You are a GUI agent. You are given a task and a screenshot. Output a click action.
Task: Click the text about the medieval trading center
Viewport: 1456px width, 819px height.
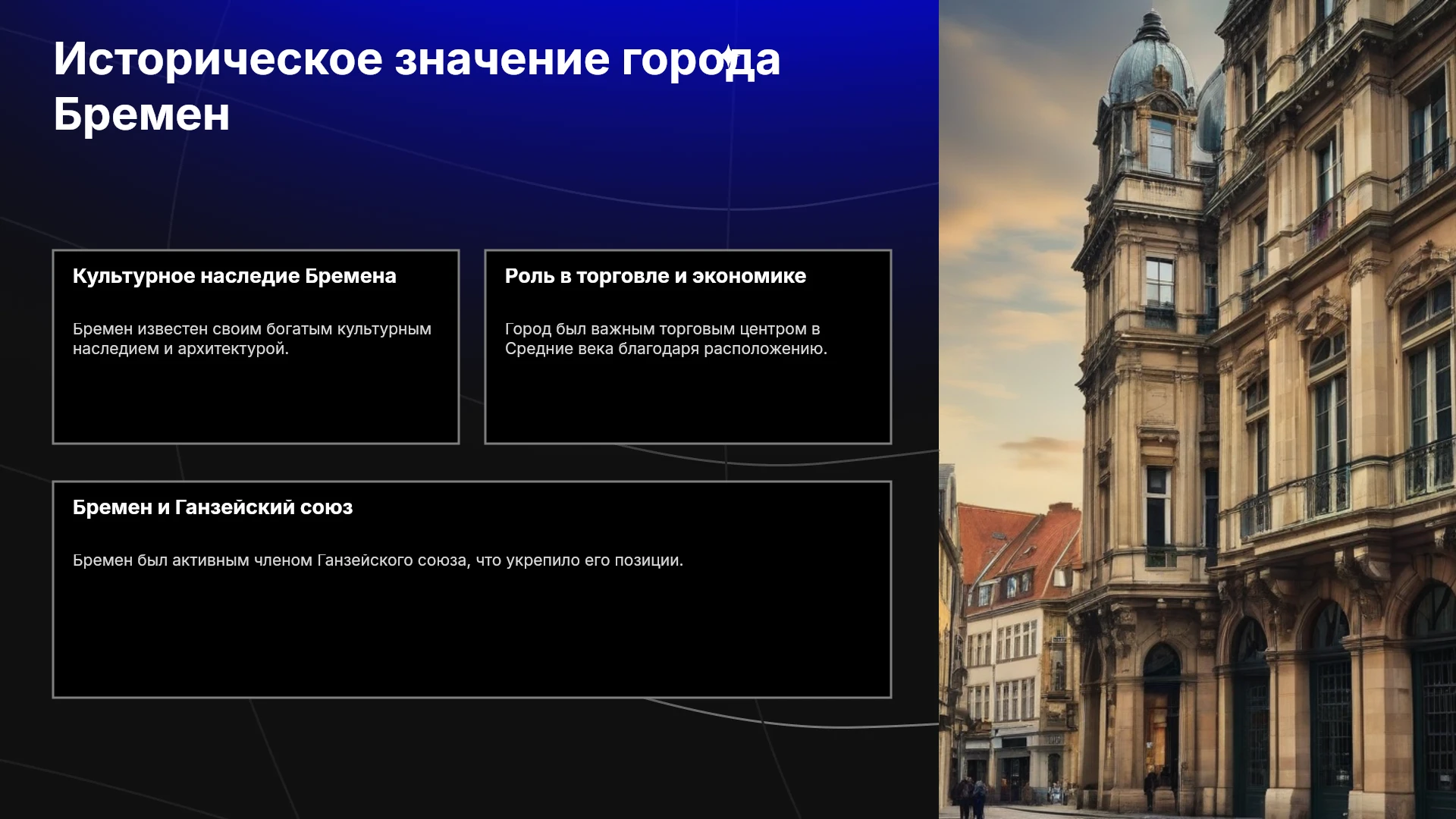(666, 339)
